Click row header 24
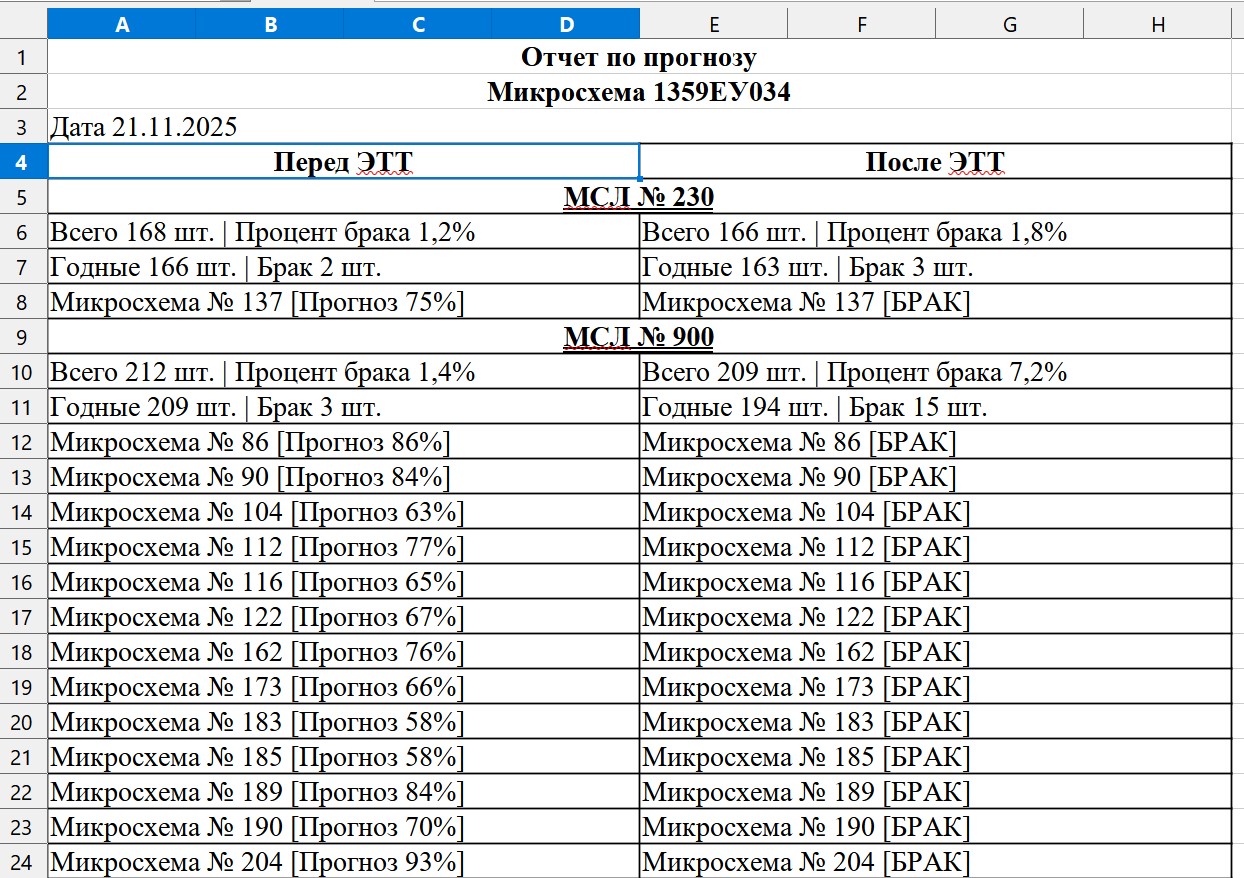Viewport: 1244px width, 878px height. (x=24, y=862)
